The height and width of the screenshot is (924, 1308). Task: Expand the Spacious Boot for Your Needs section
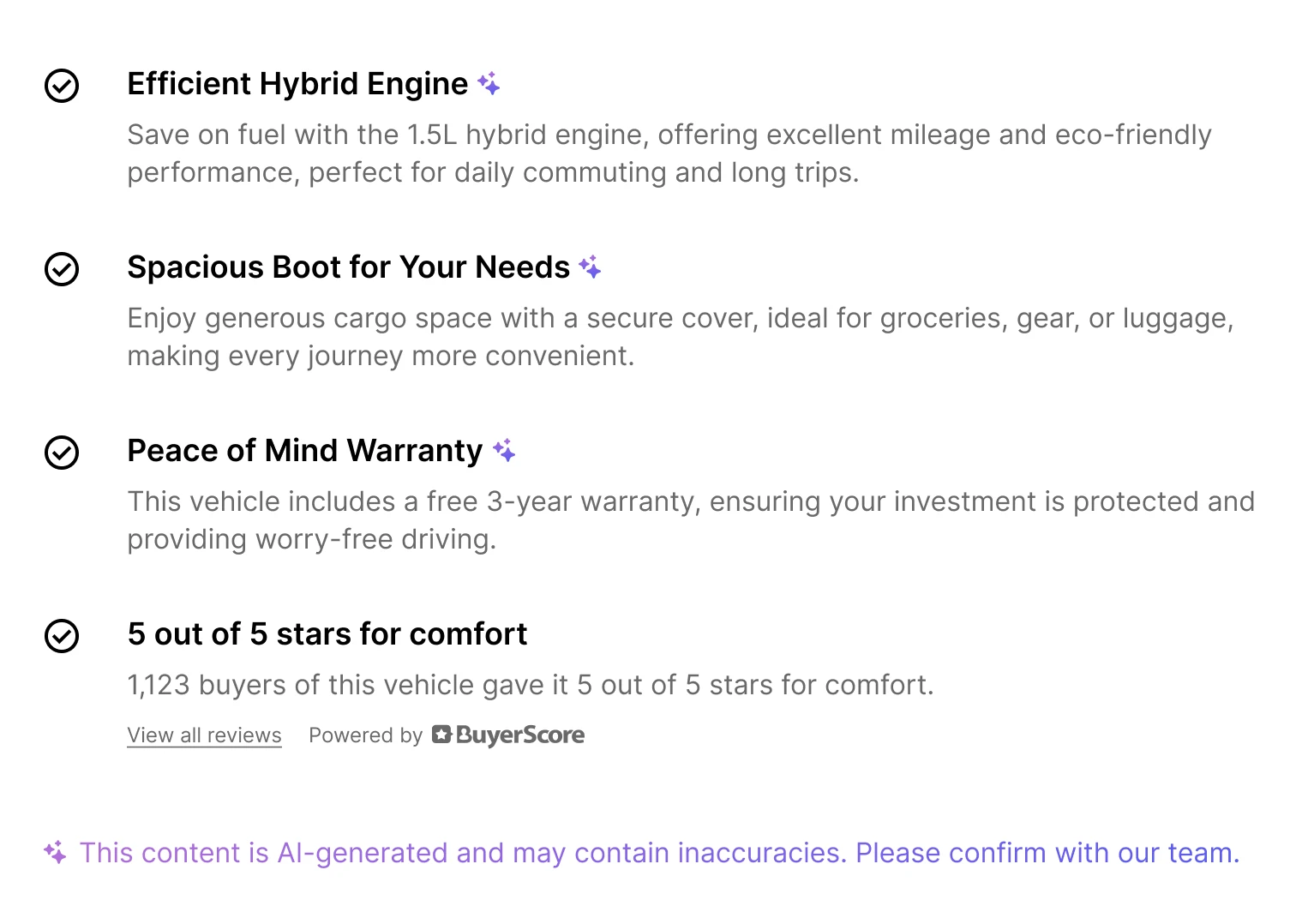347,267
